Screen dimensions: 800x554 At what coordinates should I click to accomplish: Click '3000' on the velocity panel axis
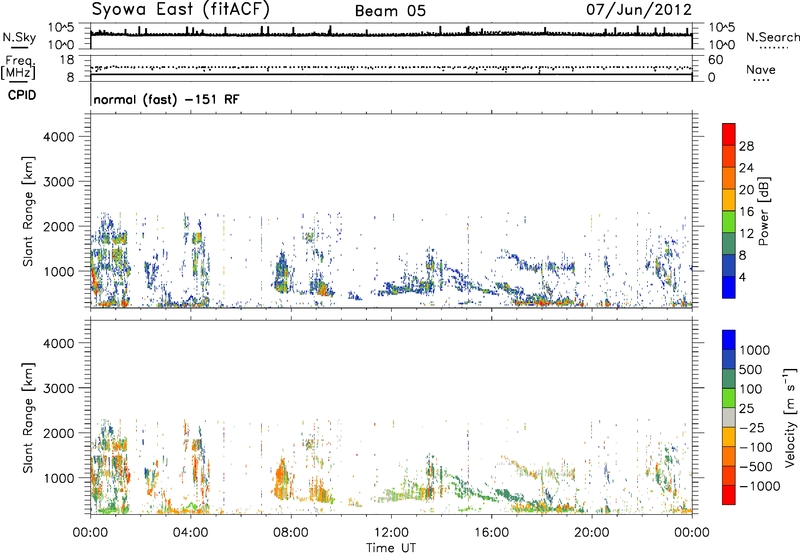pos(59,388)
